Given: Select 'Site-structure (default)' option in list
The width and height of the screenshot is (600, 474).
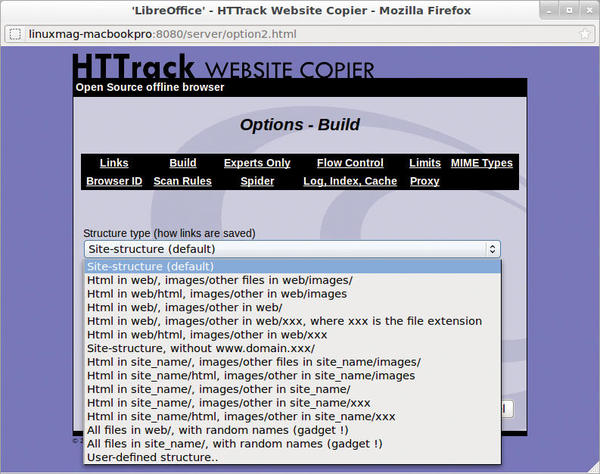Looking at the screenshot, I should 292,266.
